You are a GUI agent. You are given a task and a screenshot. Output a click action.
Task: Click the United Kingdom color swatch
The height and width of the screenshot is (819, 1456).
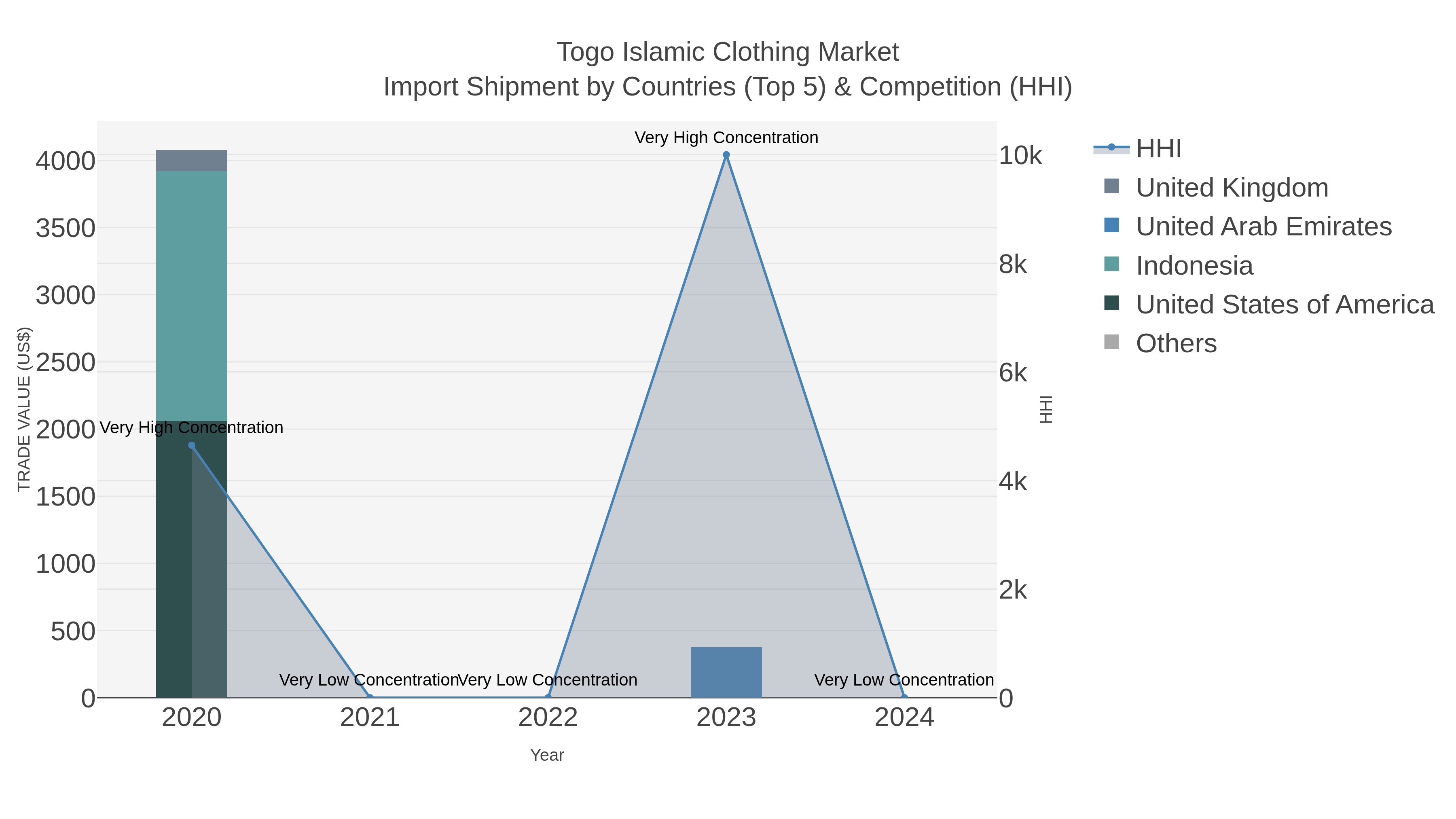[x=1111, y=186]
